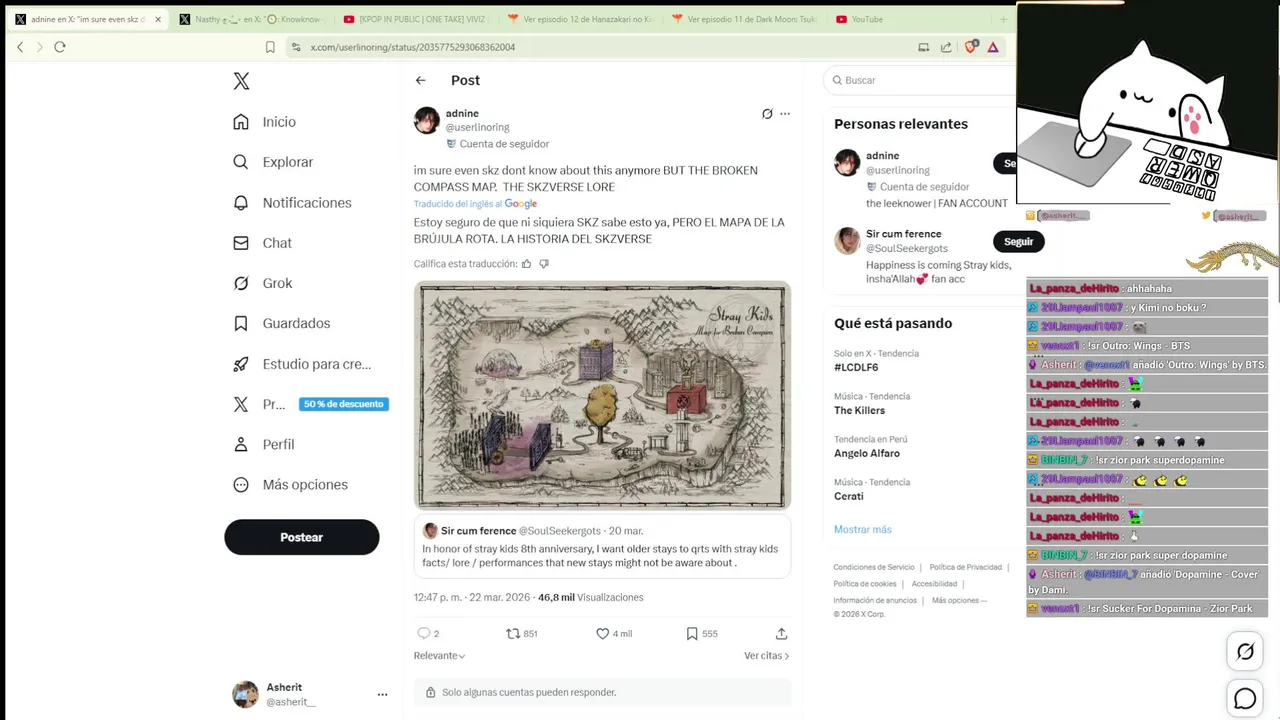The image size is (1280, 720).
Task: Follow Sir cum ference with Seguir button
Action: (x=1018, y=241)
